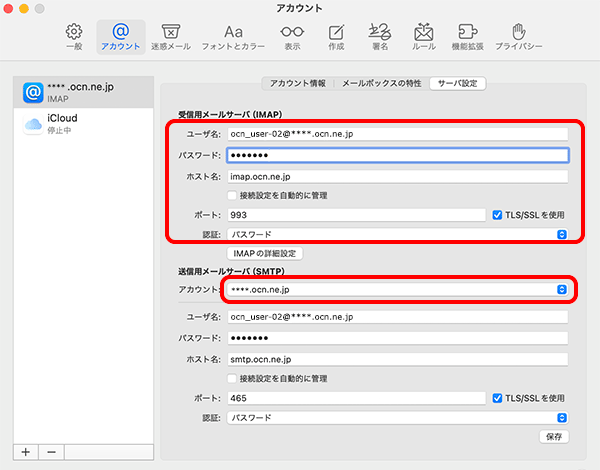
Task: Switch to the サーバ設定 tab
Action: (458, 83)
